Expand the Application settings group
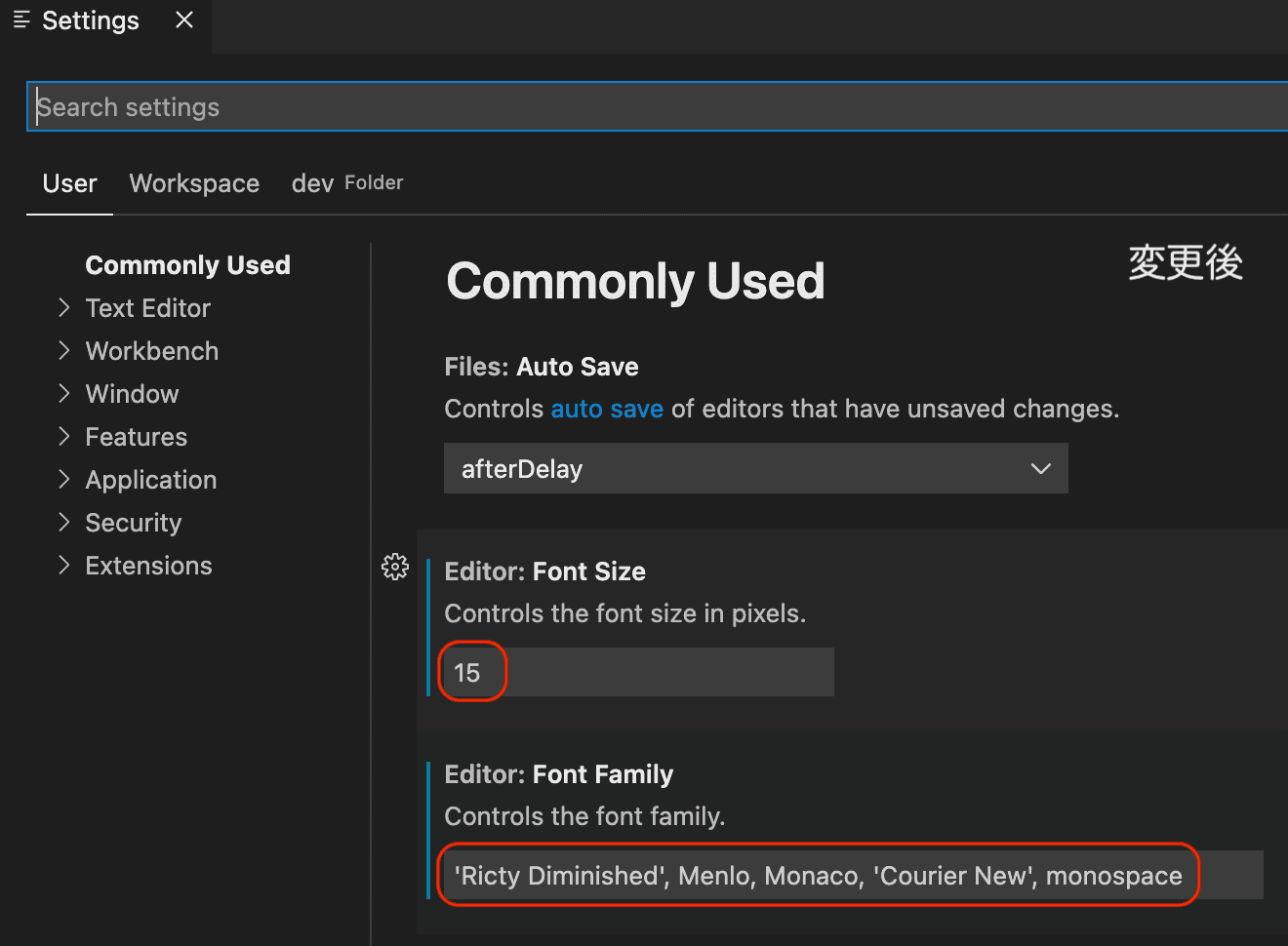The image size is (1288, 946). pyautogui.click(x=64, y=480)
